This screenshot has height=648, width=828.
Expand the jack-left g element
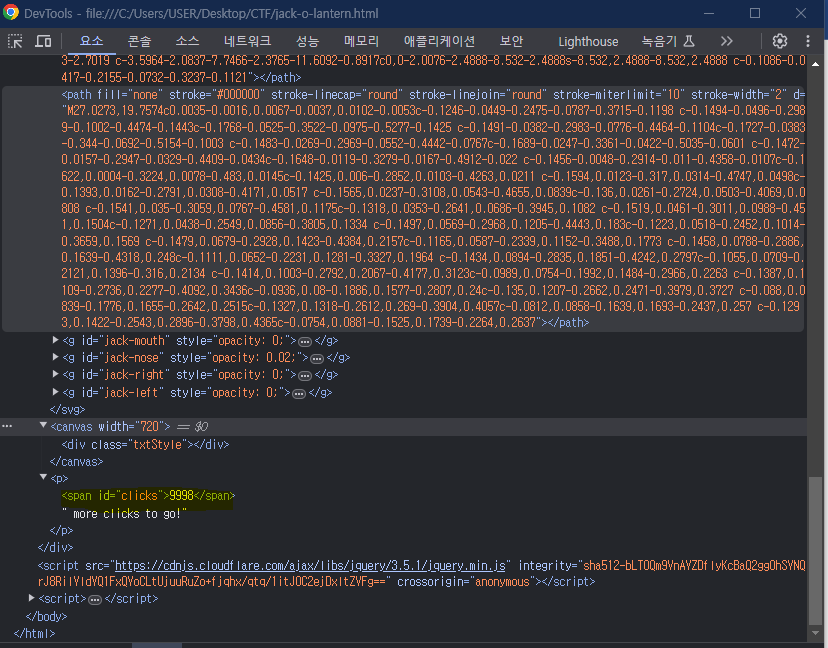pos(55,392)
